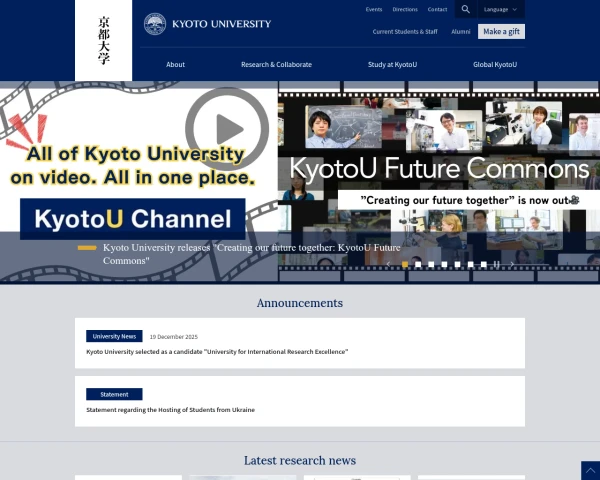This screenshot has width=600, height=480.
Task: Open the Current Students & Staff link
Action: coord(405,31)
